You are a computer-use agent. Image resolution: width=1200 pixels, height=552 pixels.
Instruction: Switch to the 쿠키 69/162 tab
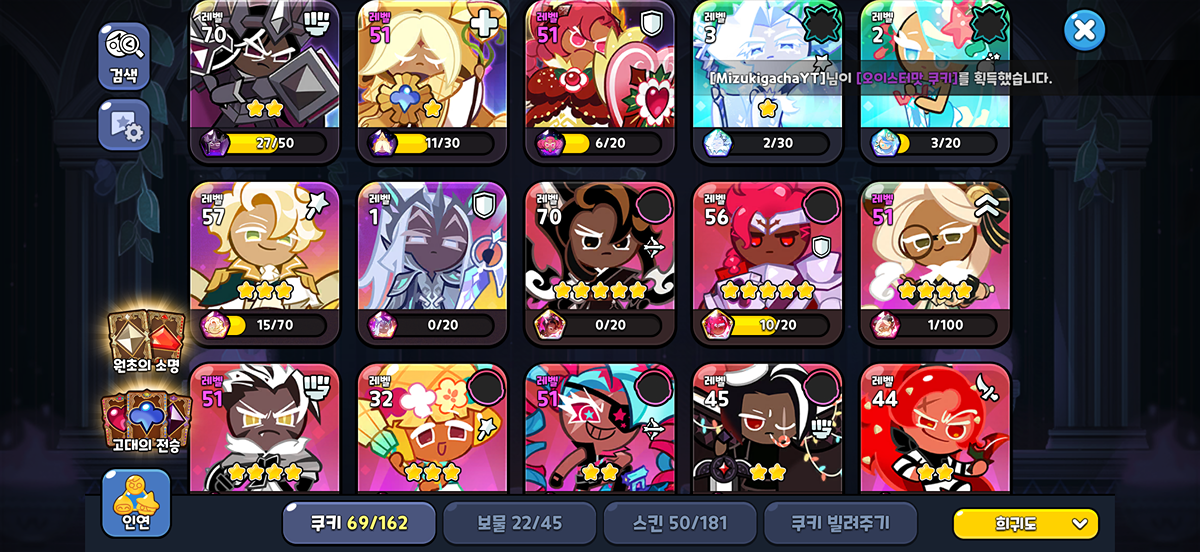click(359, 523)
